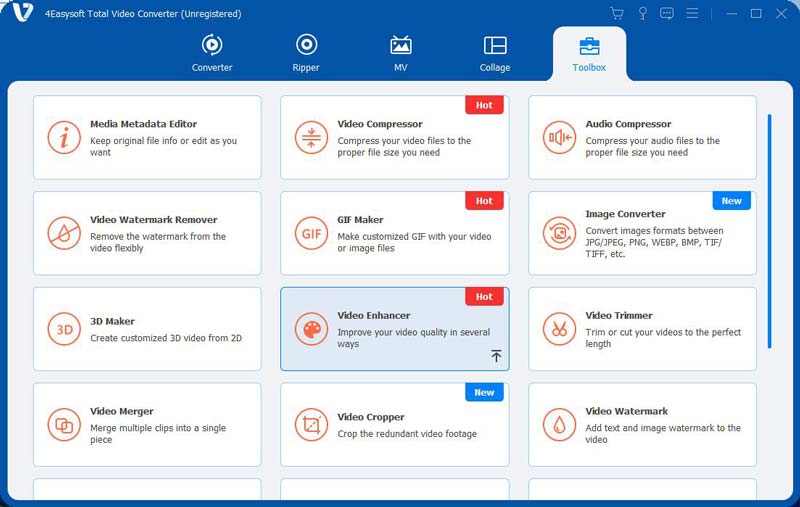Viewport: 800px width, 507px height.
Task: Click the app logo in title bar
Action: pos(22,11)
